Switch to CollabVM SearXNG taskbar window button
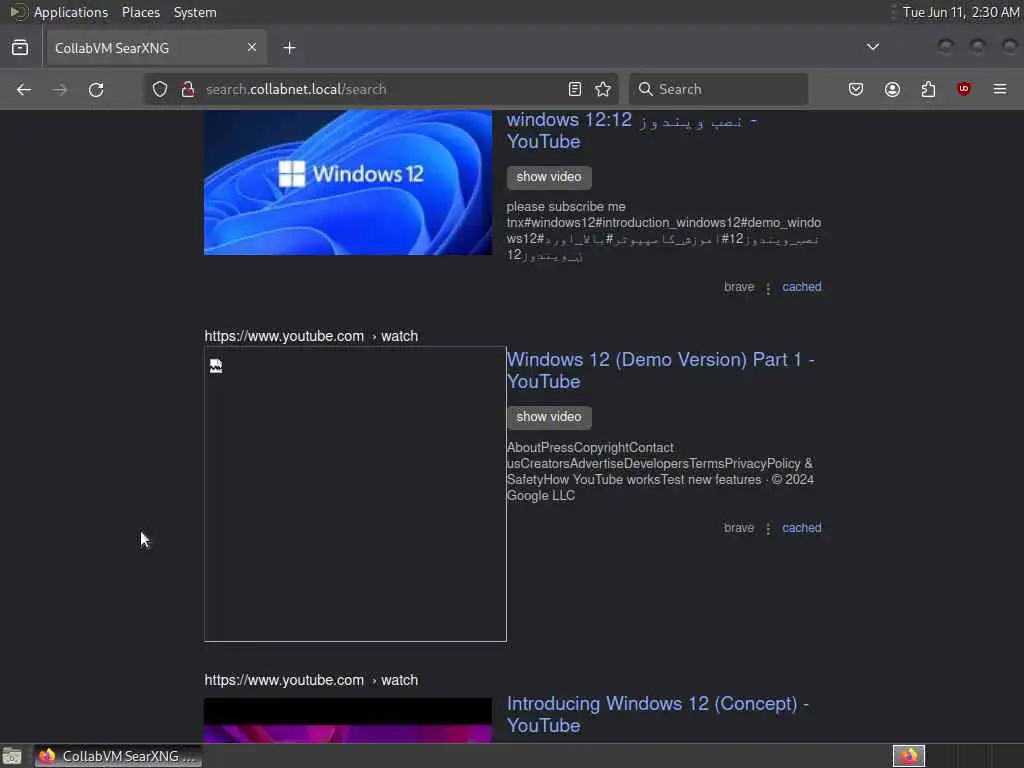The height and width of the screenshot is (768, 1024). coord(118,756)
